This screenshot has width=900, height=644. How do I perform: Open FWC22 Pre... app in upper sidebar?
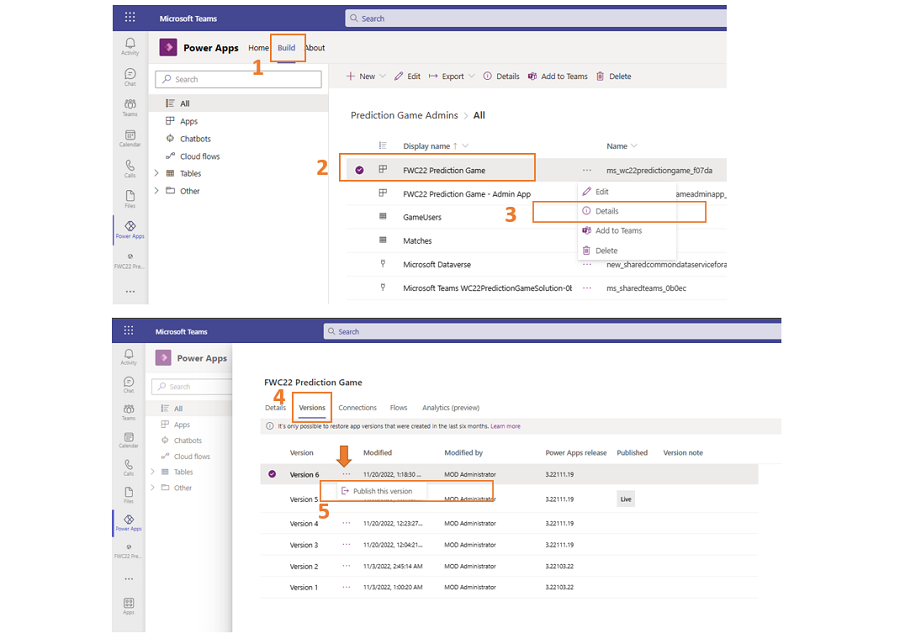click(130, 261)
